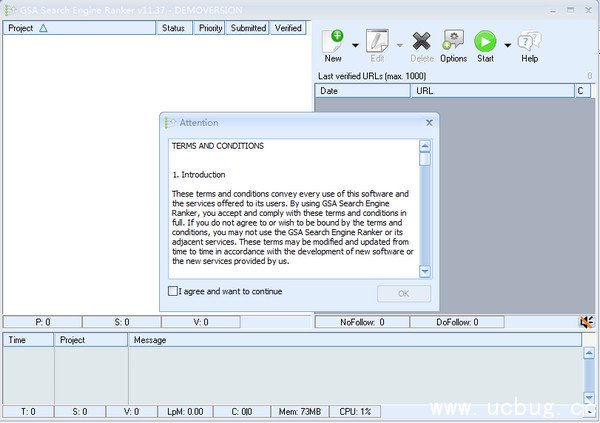The image size is (600, 423).
Task: Expand the New button dropdown arrow
Action: point(356,44)
